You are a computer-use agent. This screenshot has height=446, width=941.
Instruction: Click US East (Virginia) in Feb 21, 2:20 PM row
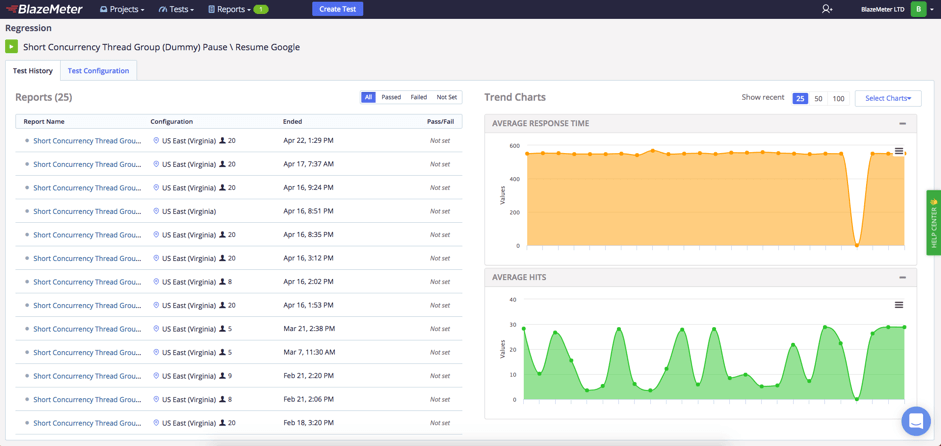coord(188,376)
